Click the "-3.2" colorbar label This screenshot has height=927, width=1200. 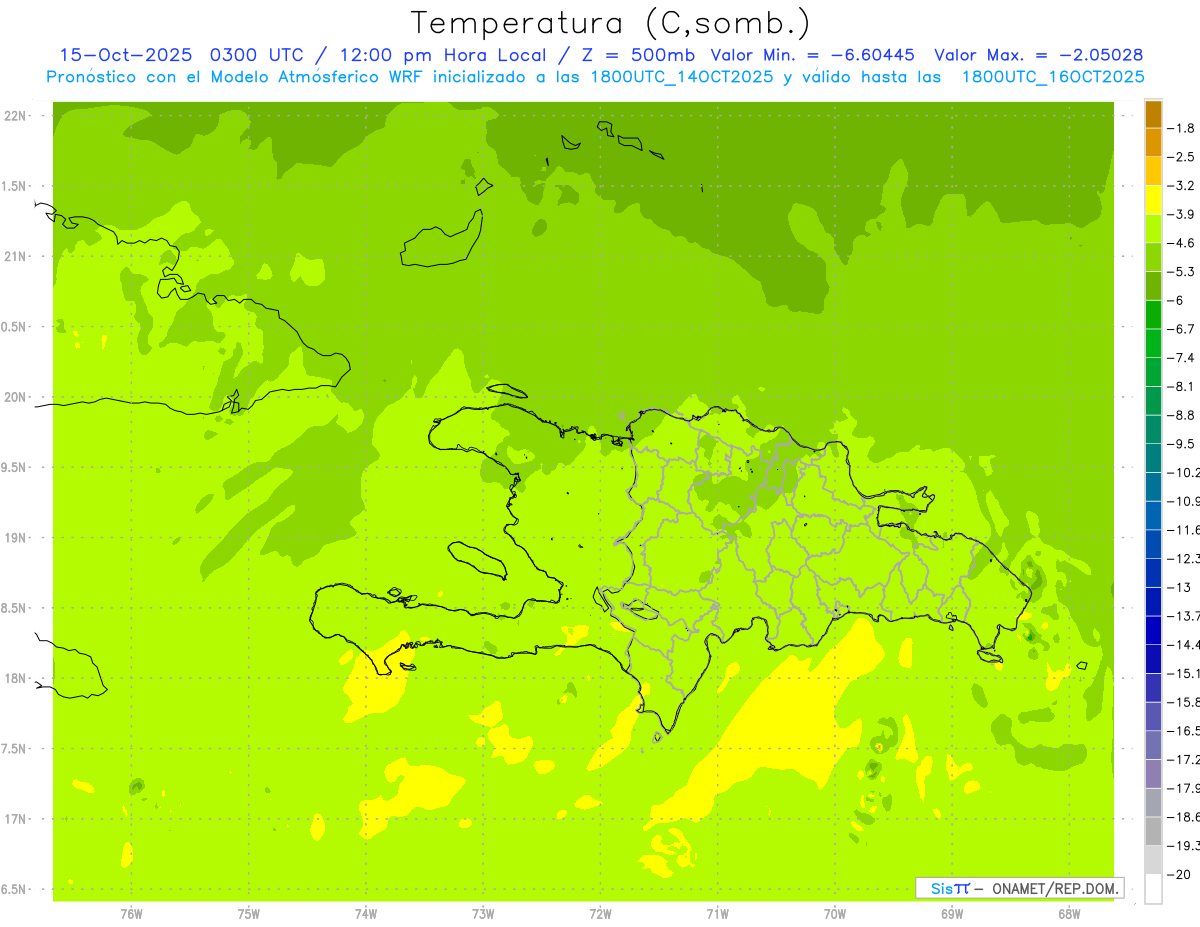1180,186
